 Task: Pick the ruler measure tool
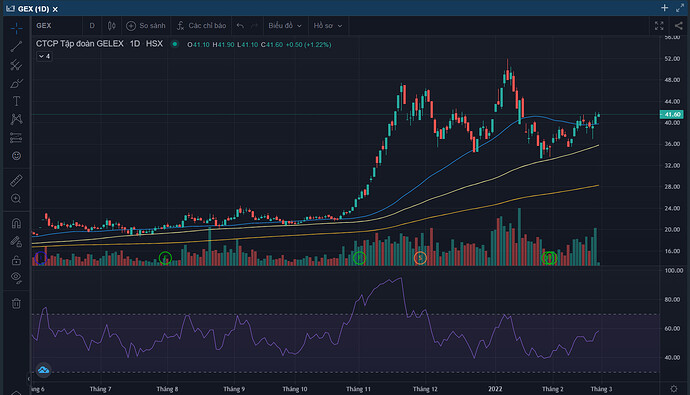tap(16, 180)
